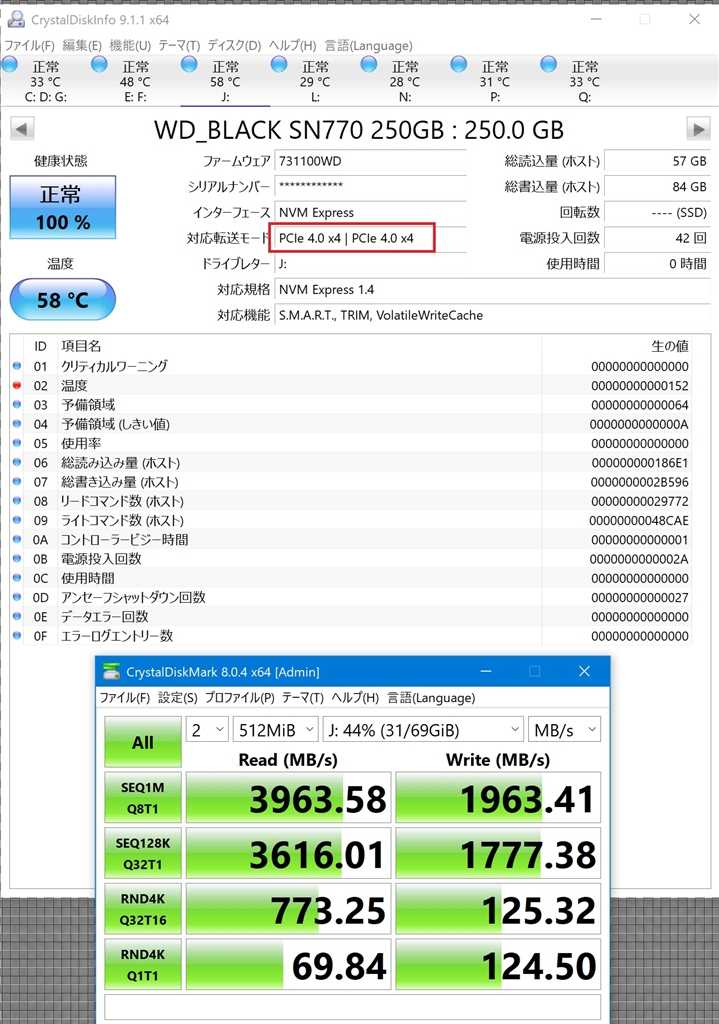Open ディスク(D) menu in CrystalDiskInfo
Screen dimensions: 719x1024
pyautogui.click(x=234, y=46)
